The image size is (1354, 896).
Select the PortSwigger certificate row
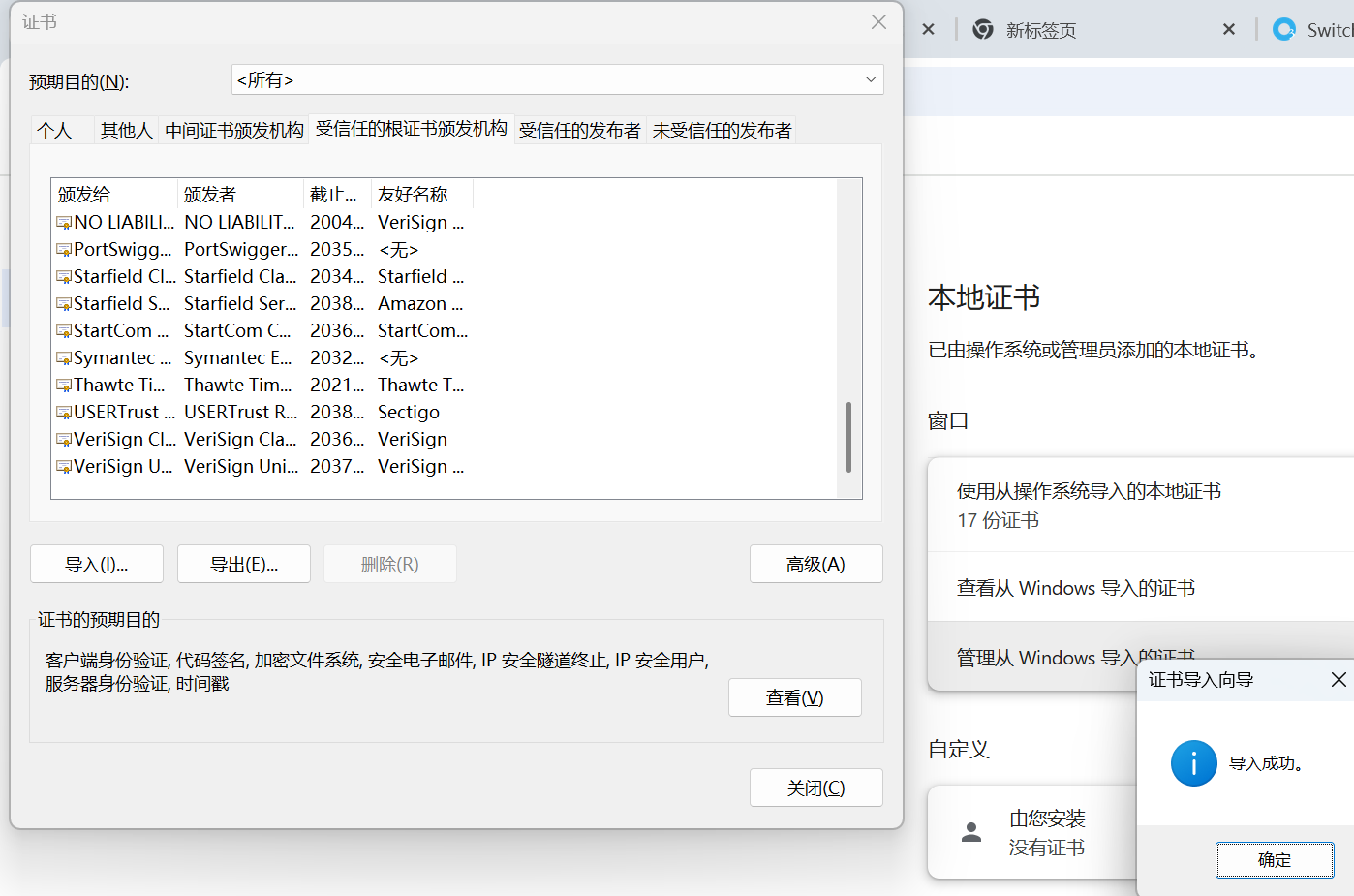point(262,250)
